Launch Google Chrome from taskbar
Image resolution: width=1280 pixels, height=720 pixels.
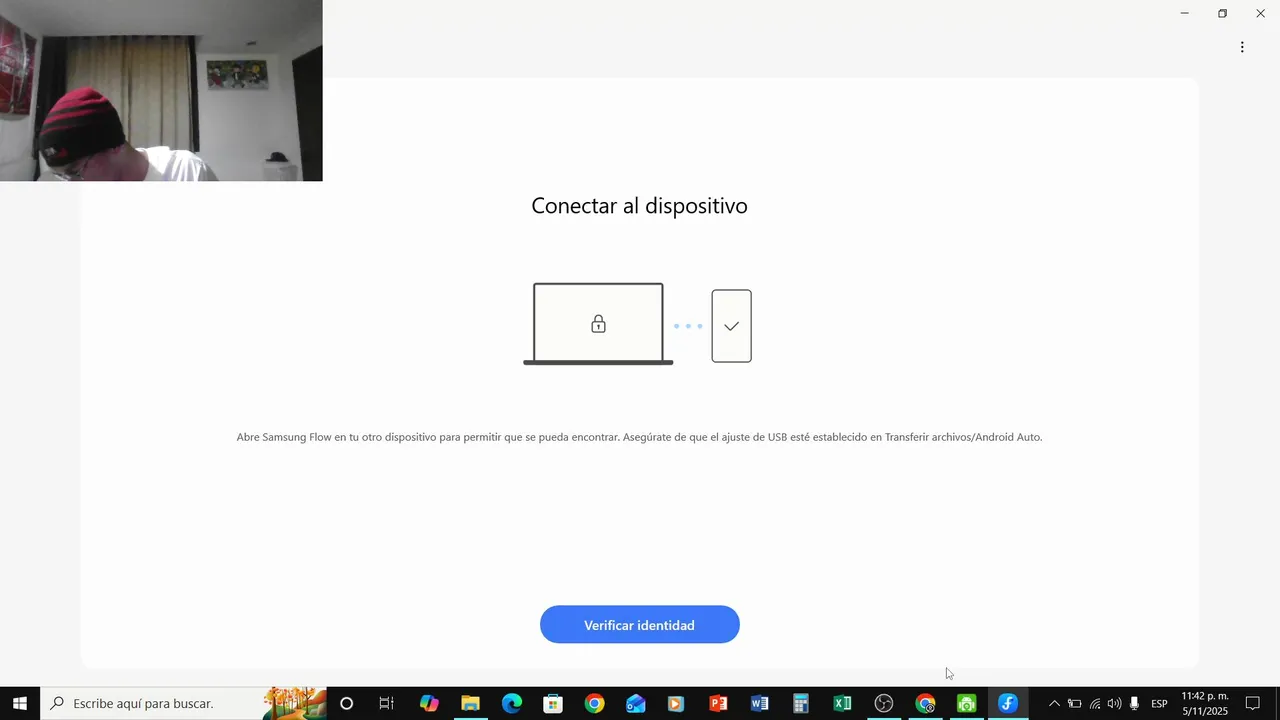click(x=594, y=704)
